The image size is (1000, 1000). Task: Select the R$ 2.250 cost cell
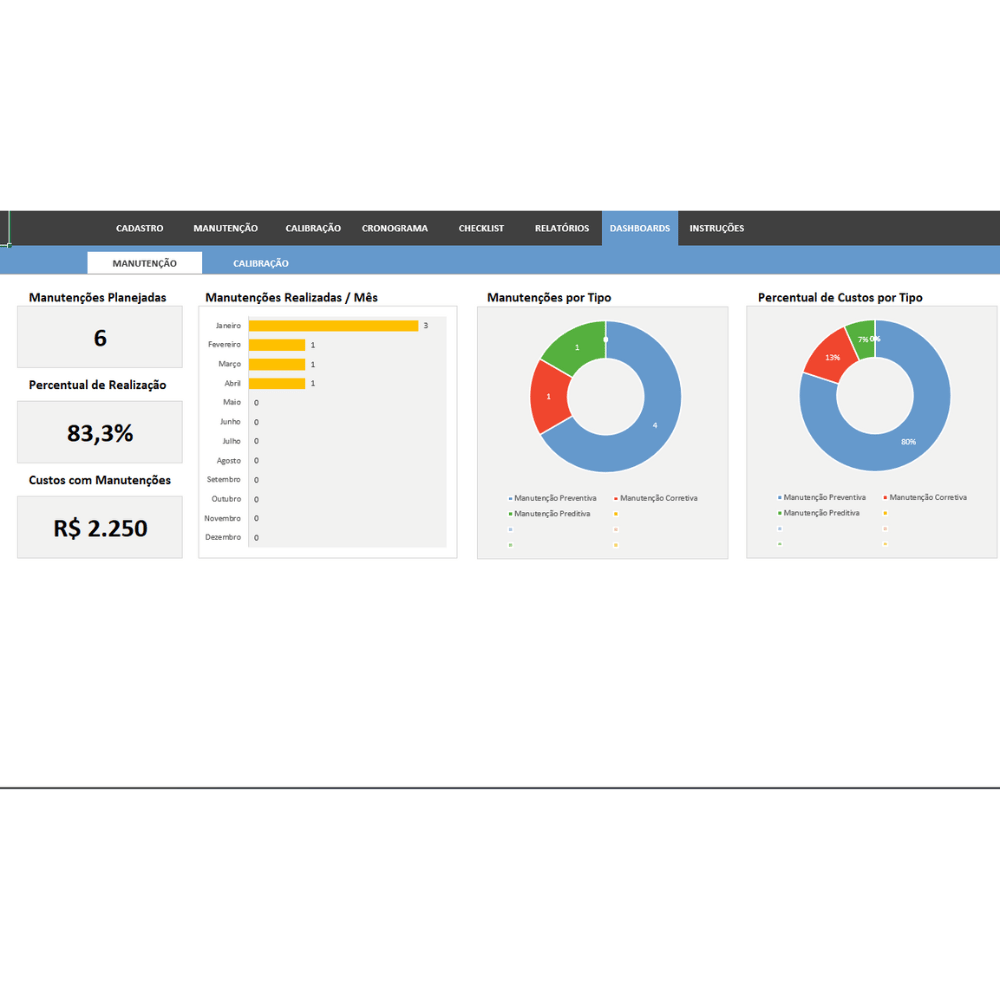100,527
